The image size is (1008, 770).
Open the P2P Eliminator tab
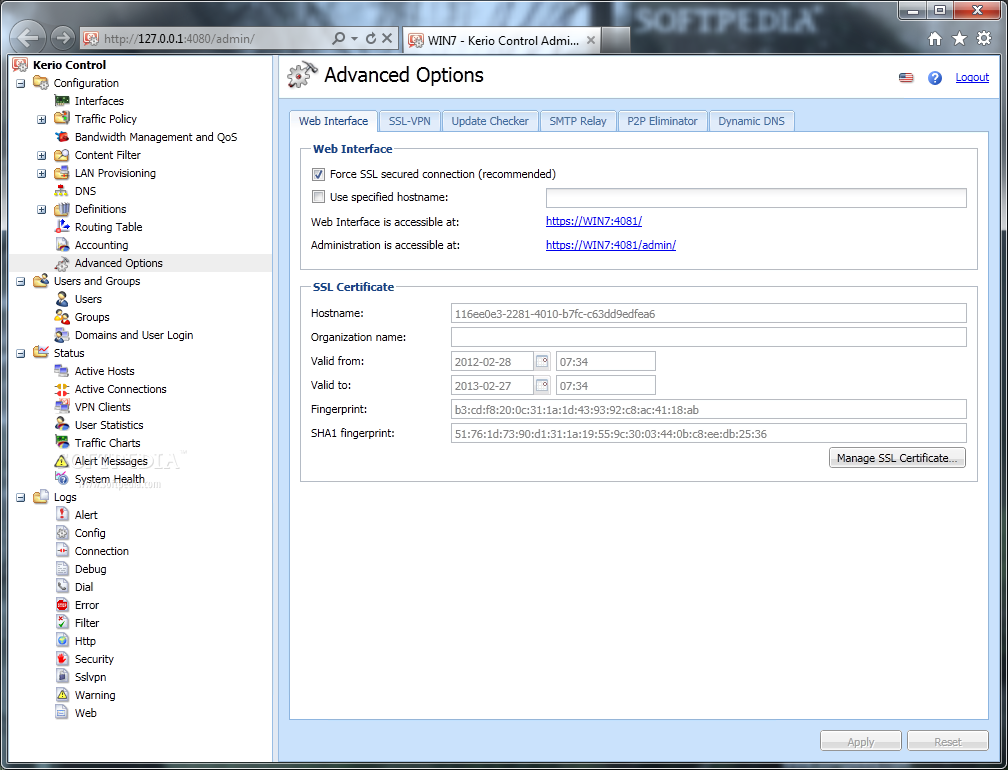(x=662, y=121)
